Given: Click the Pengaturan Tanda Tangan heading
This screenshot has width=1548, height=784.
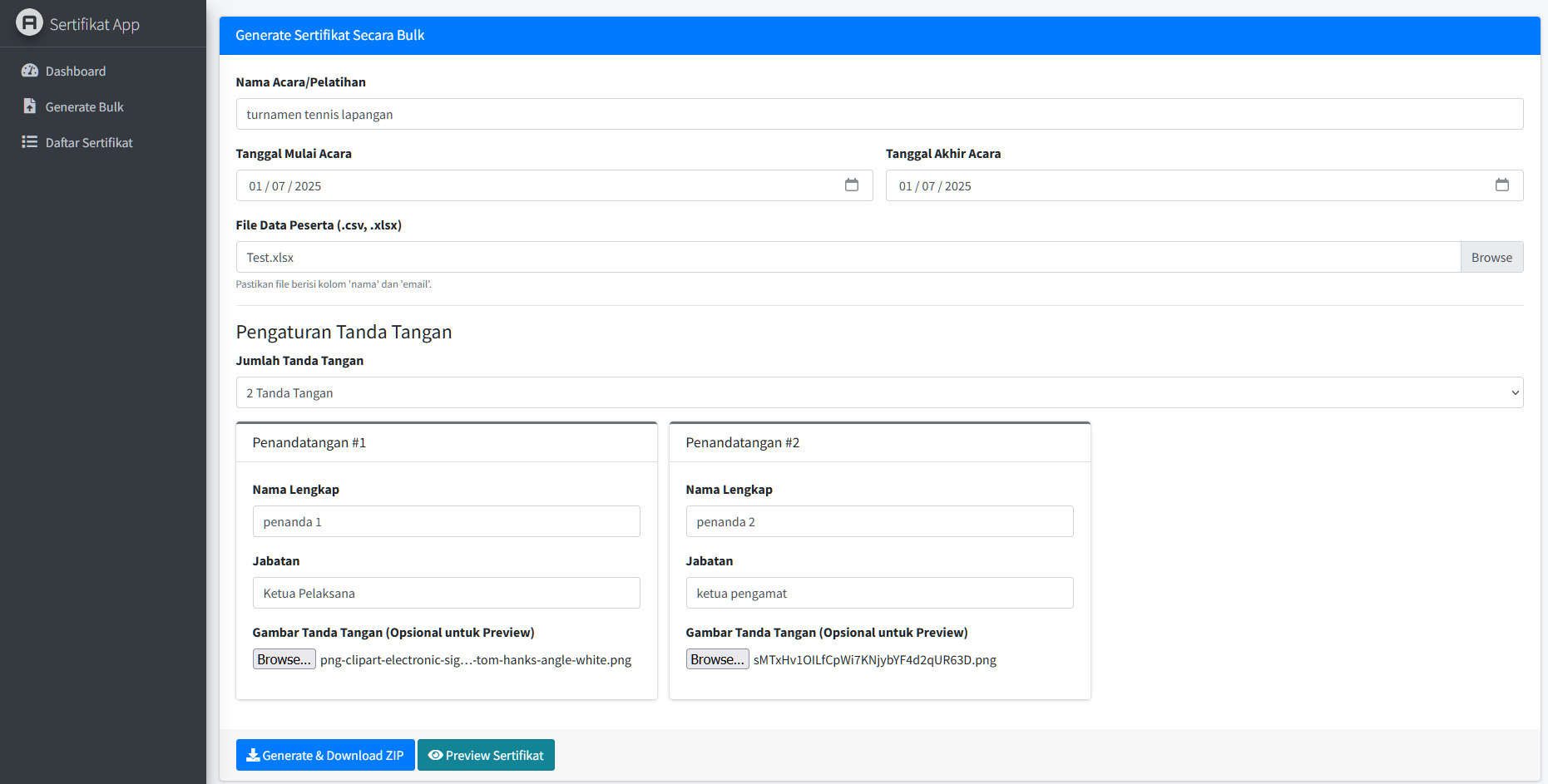Looking at the screenshot, I should tap(344, 332).
